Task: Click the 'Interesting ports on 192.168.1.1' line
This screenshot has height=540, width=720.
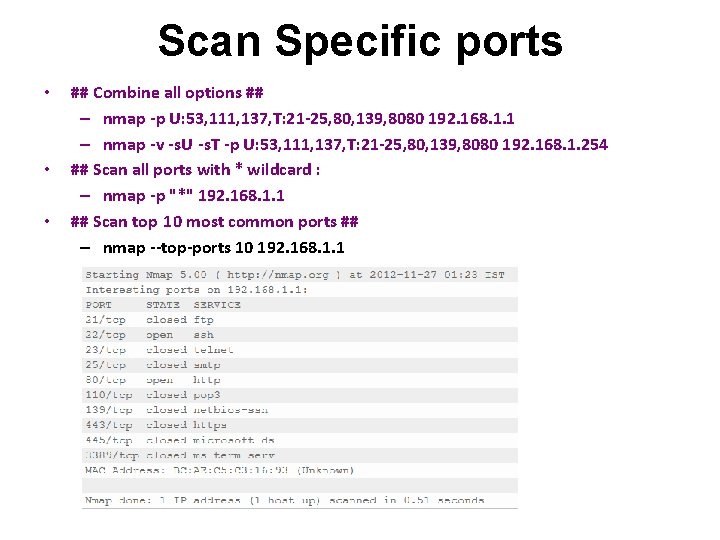Action: [196, 290]
